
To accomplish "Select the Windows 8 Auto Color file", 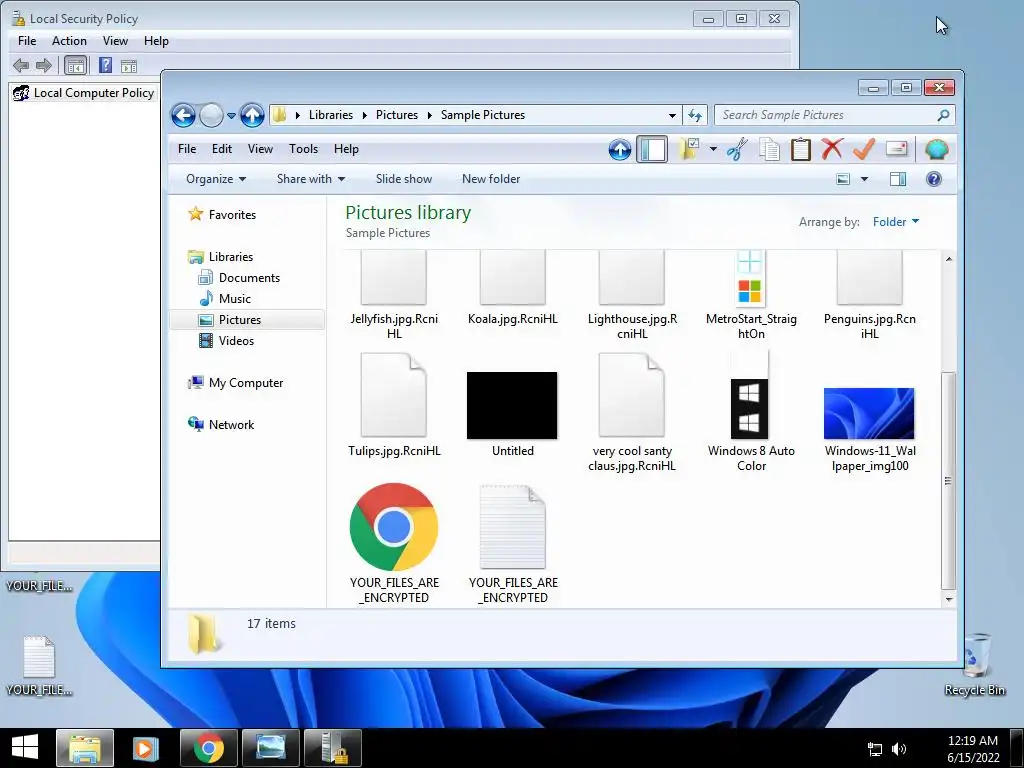I will click(750, 409).
